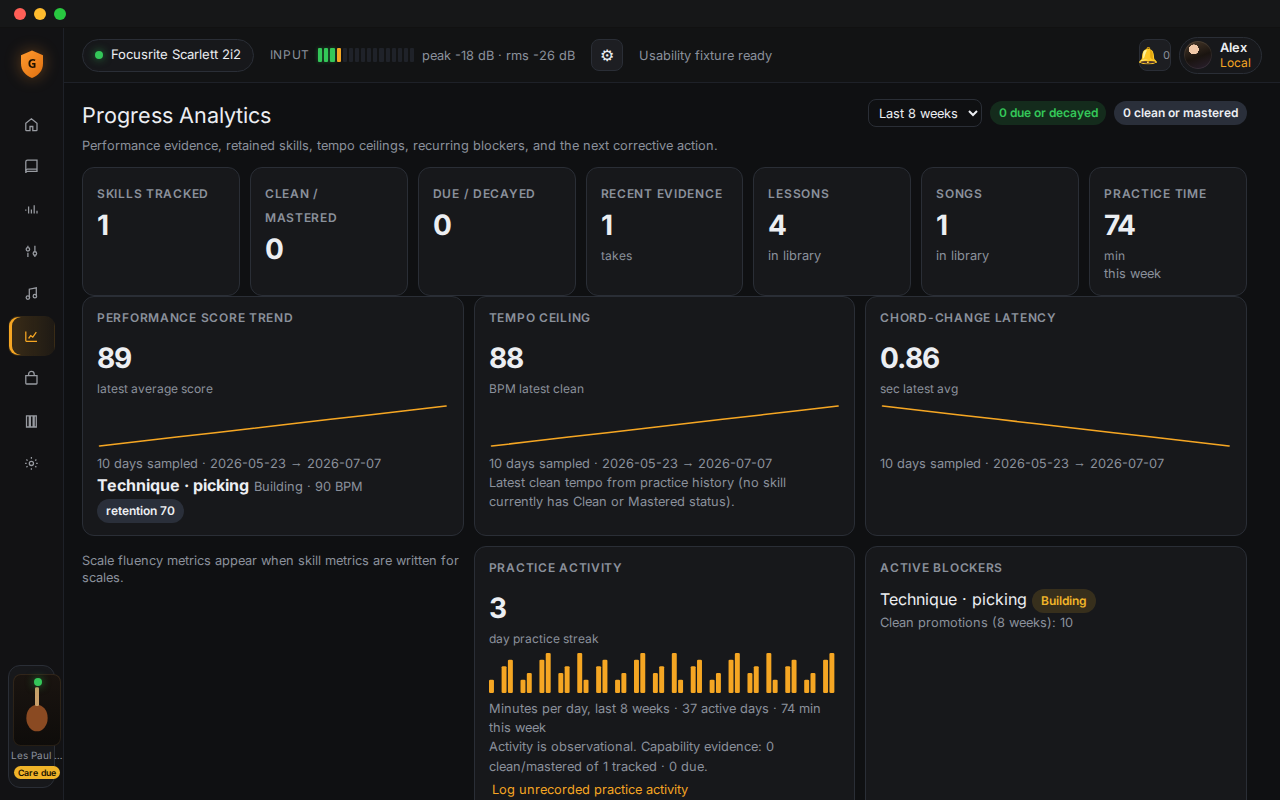
Task: Click the 'peak -18 dB · rms -26 dB' readout
Action: 498,56
